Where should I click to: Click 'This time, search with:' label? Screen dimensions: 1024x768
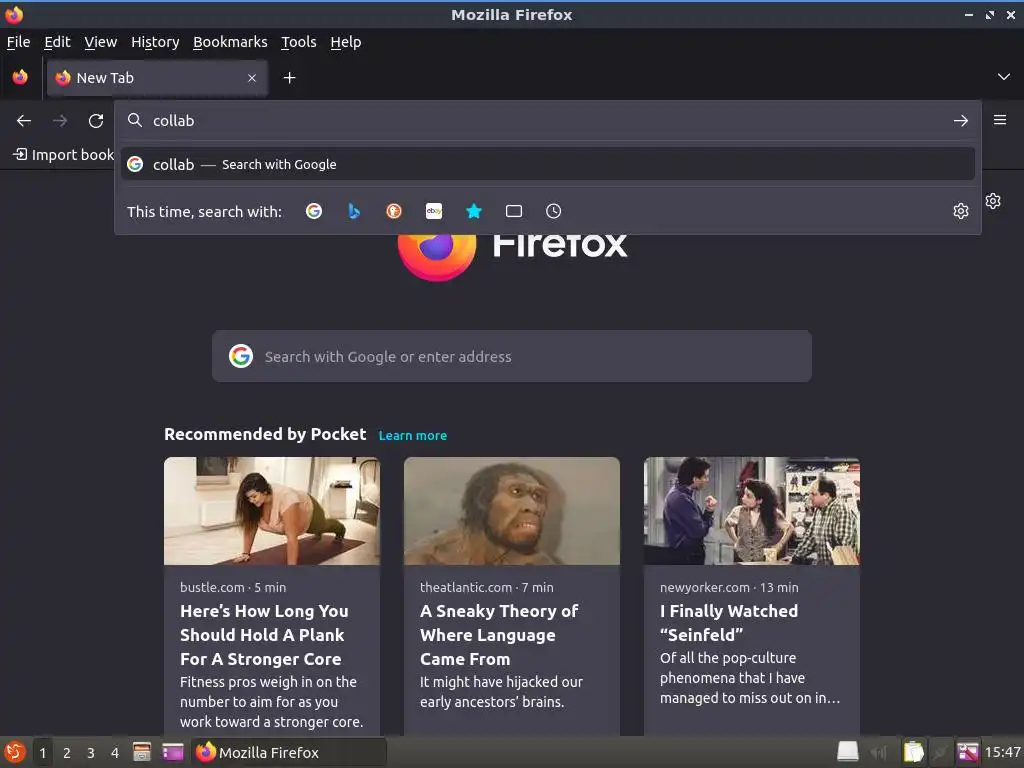click(204, 212)
